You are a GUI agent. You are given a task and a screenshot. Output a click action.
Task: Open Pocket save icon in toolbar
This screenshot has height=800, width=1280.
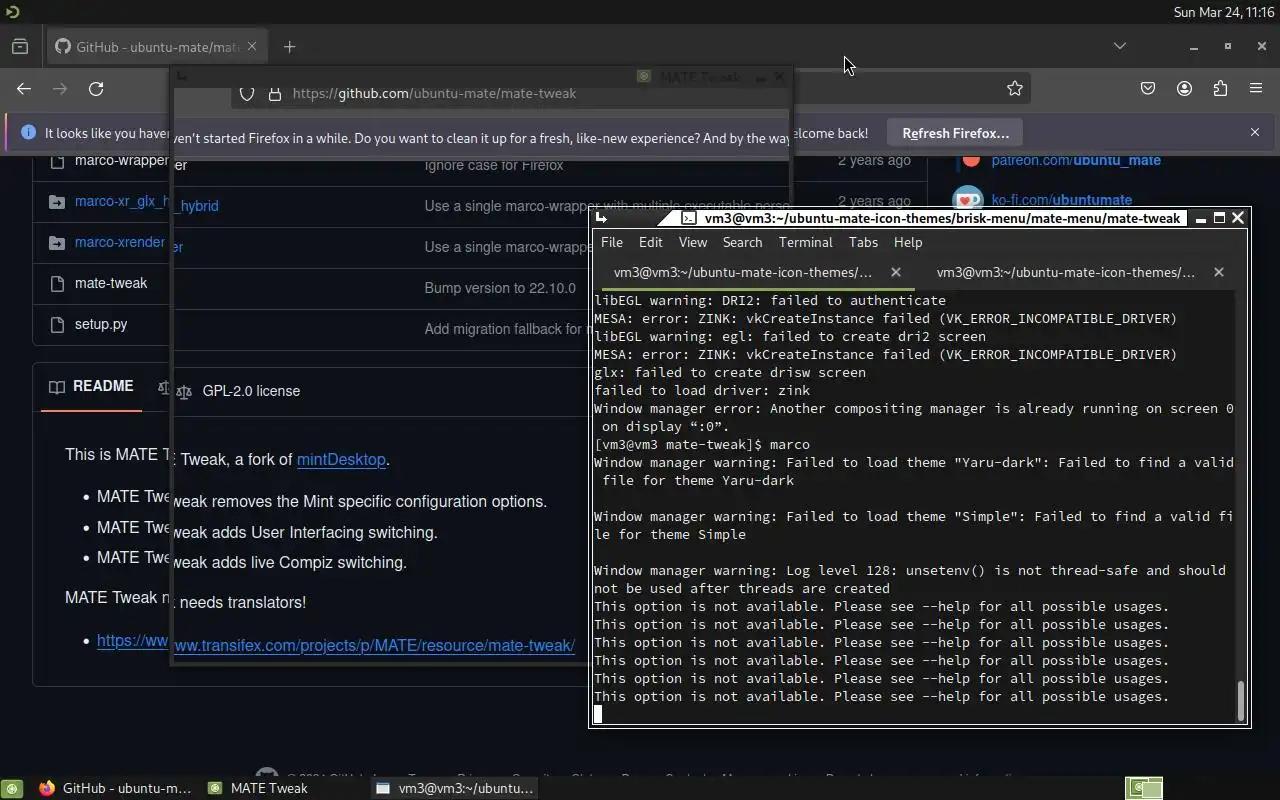[1148, 89]
